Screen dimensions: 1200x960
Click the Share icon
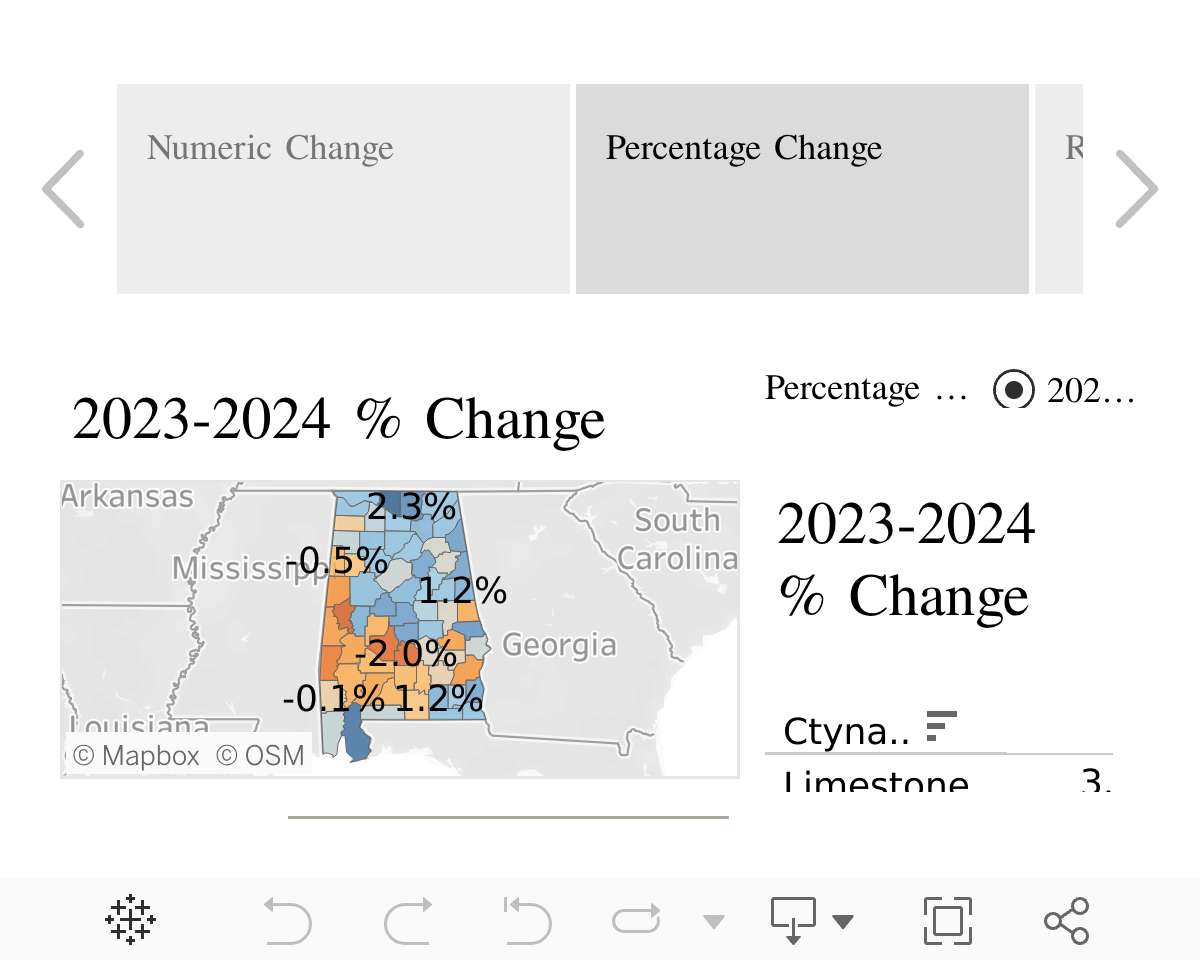(x=1066, y=920)
